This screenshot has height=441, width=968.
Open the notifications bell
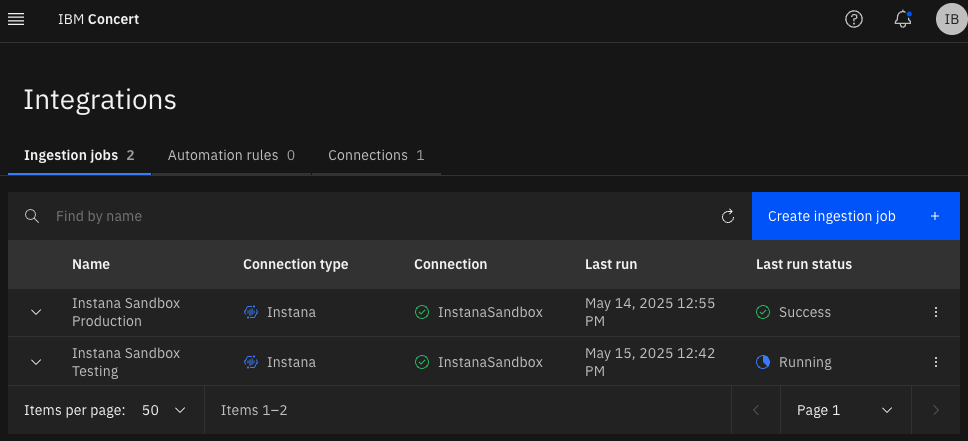pos(903,19)
